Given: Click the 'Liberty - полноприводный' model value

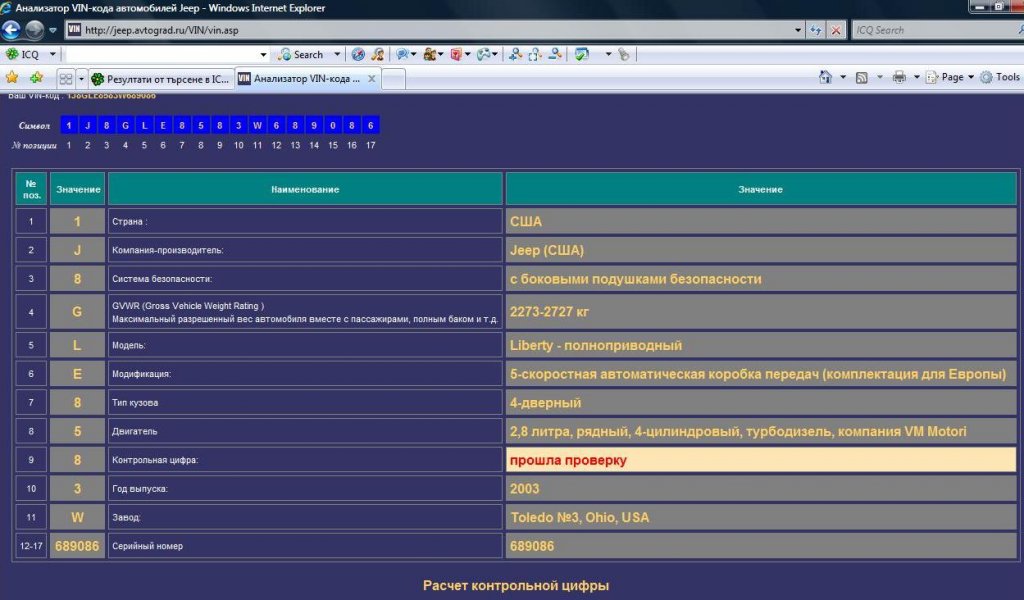Looking at the screenshot, I should pos(596,345).
